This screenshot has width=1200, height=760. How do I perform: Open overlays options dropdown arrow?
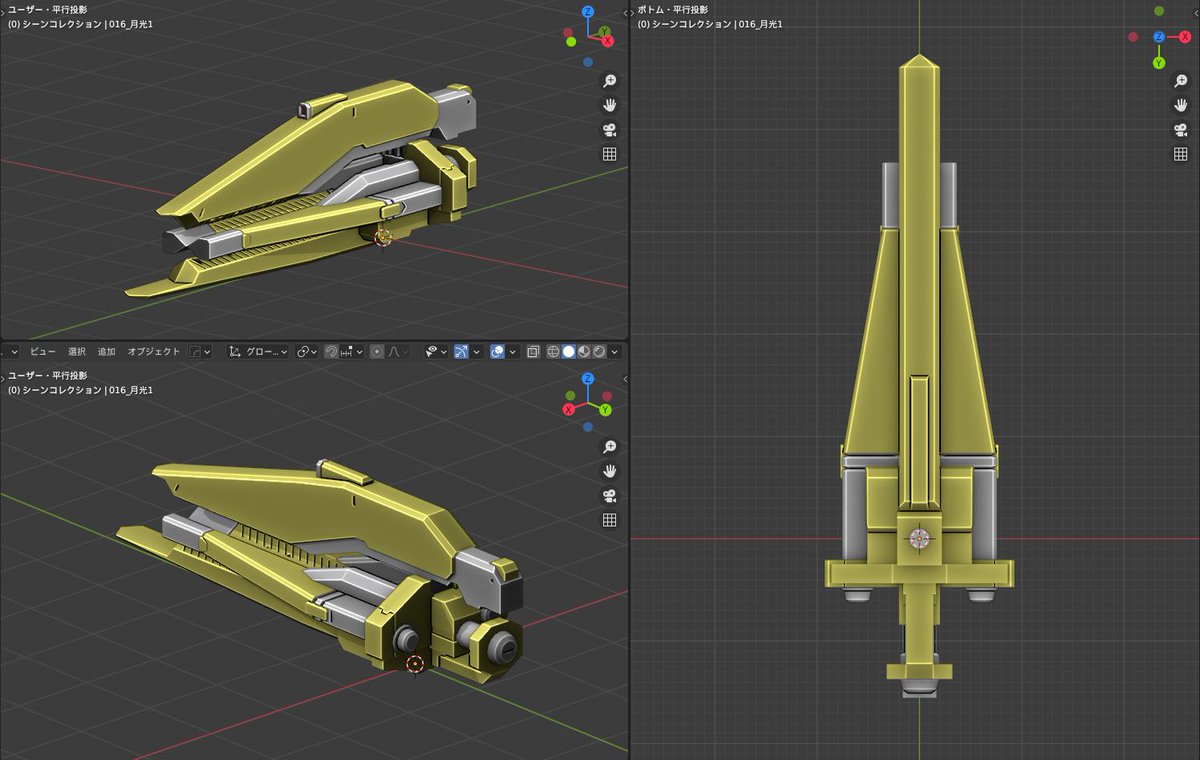[x=513, y=352]
